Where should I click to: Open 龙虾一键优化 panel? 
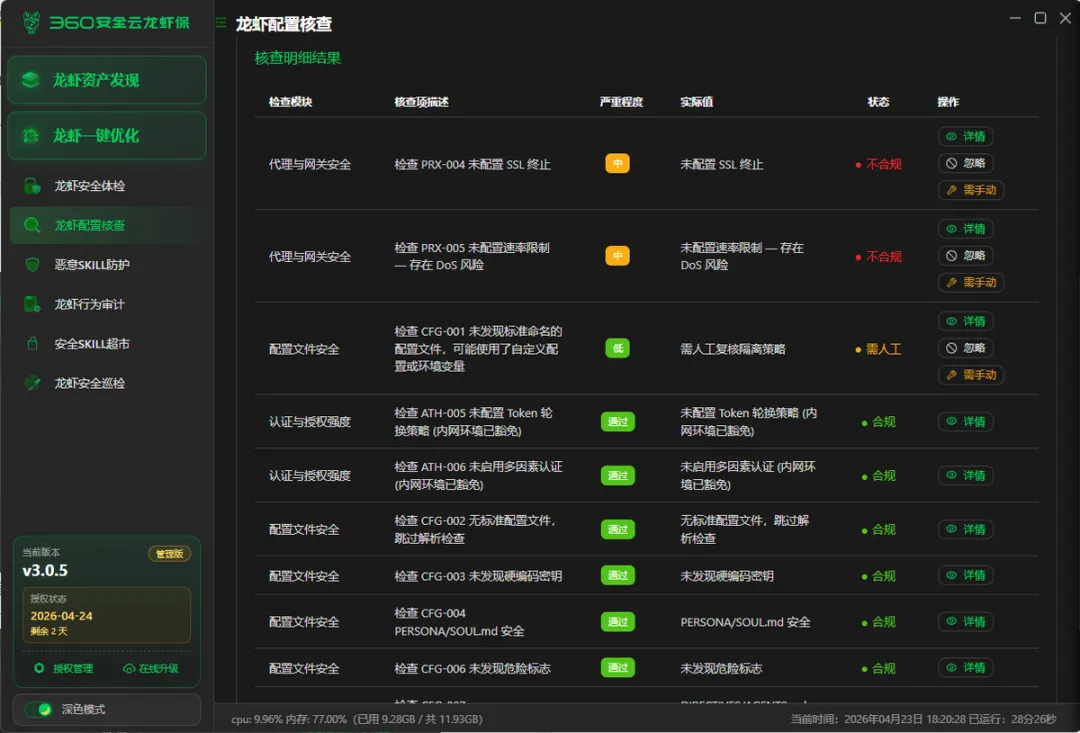pos(107,136)
